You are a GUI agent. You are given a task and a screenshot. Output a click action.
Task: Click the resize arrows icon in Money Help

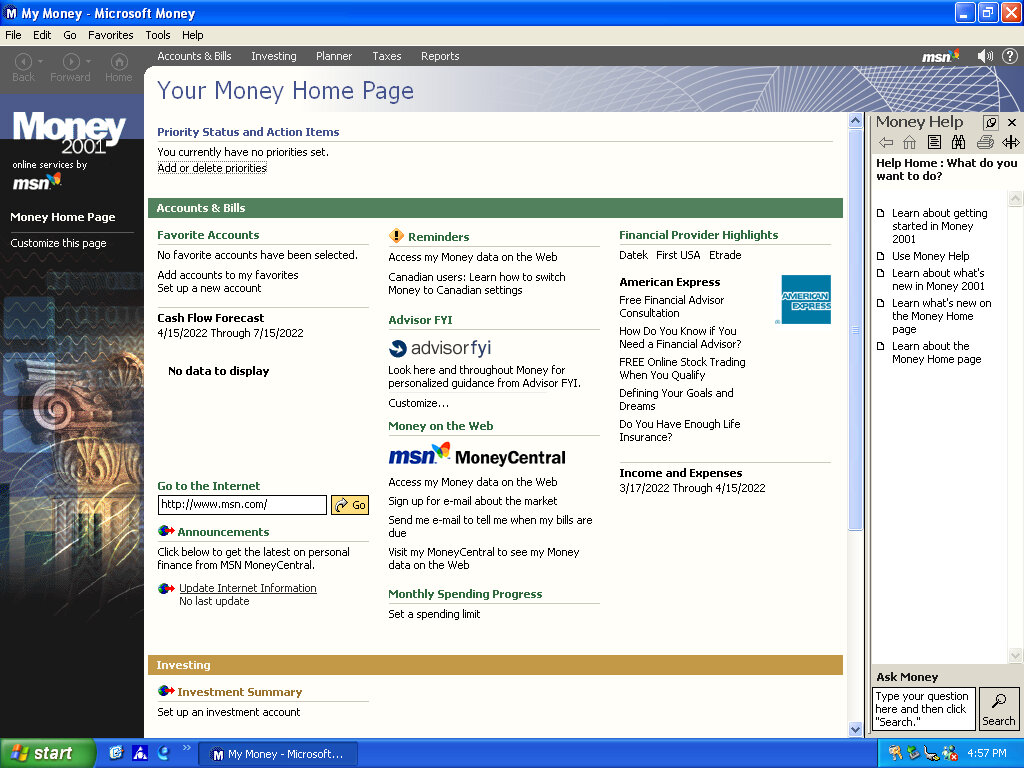[x=1010, y=143]
